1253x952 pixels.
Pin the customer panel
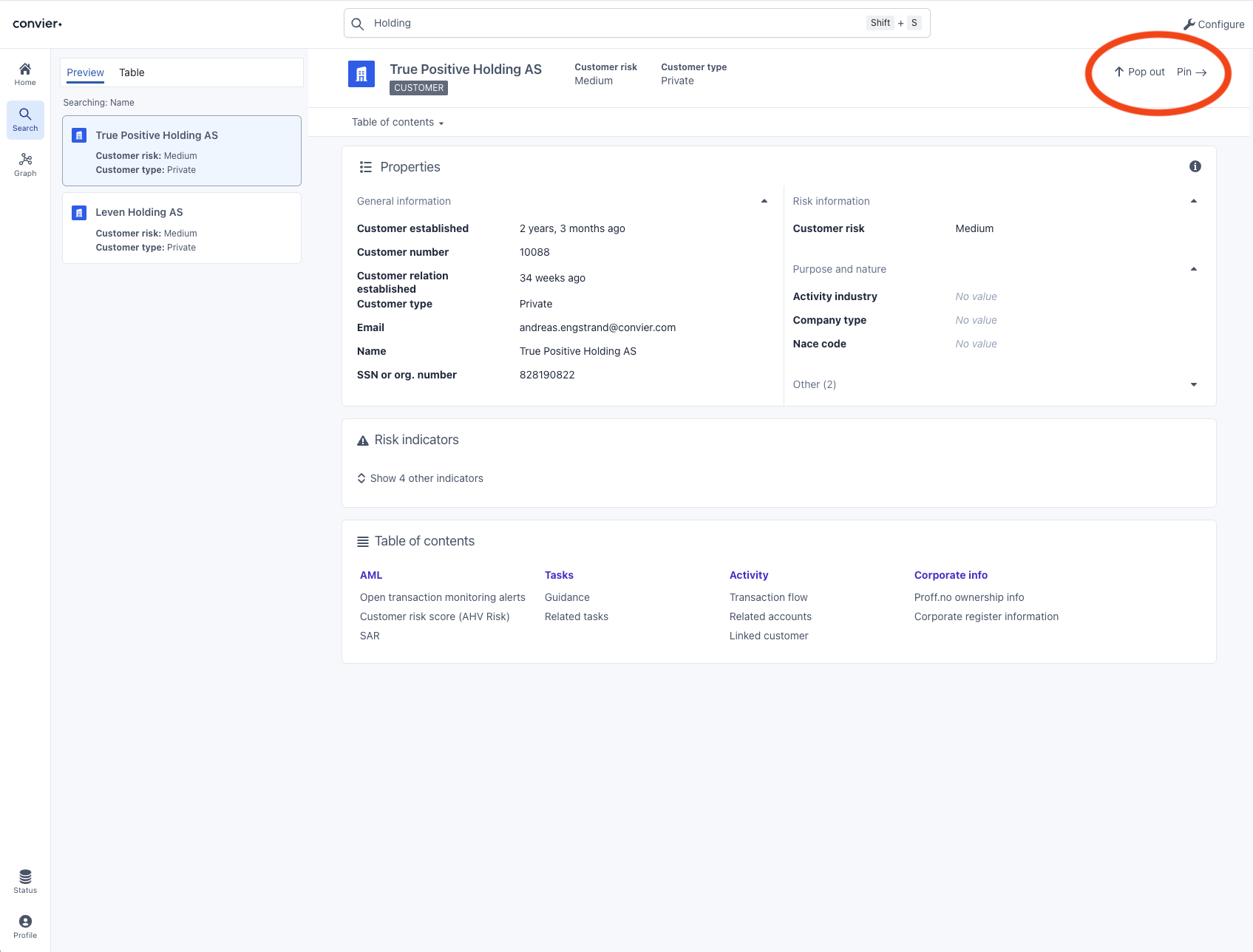pyautogui.click(x=1192, y=72)
